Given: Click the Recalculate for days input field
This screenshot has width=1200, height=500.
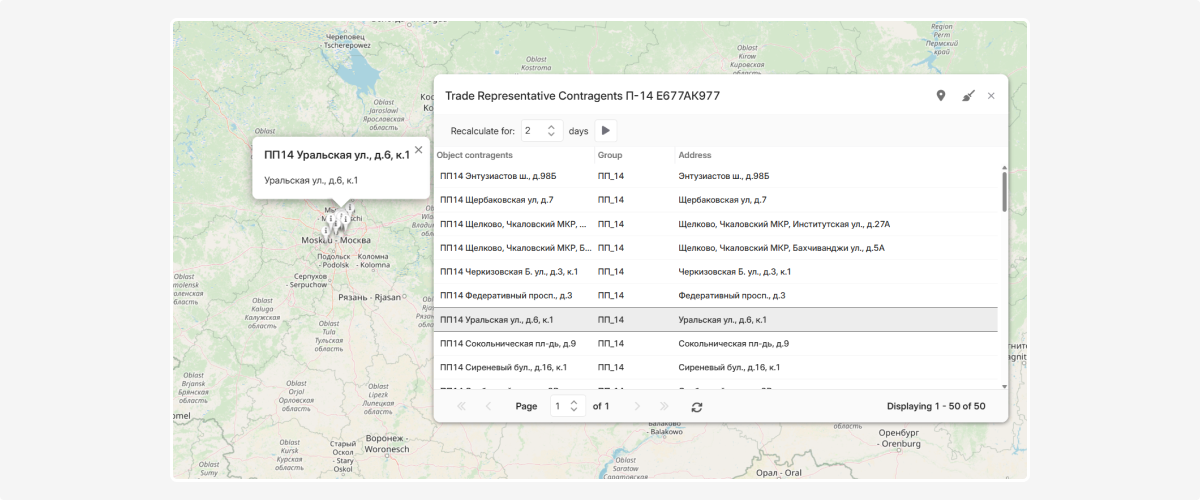Looking at the screenshot, I should 534,131.
